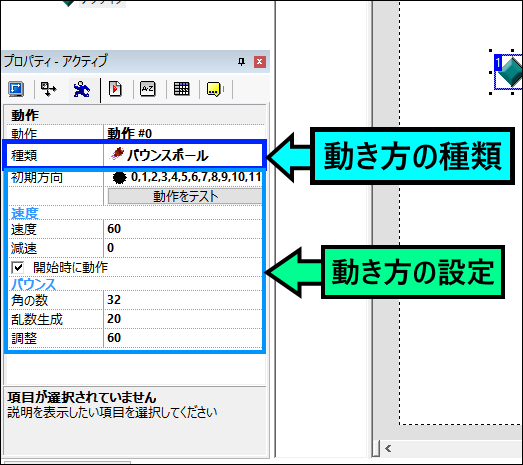Click the 角の数 value 32

click(x=183, y=300)
